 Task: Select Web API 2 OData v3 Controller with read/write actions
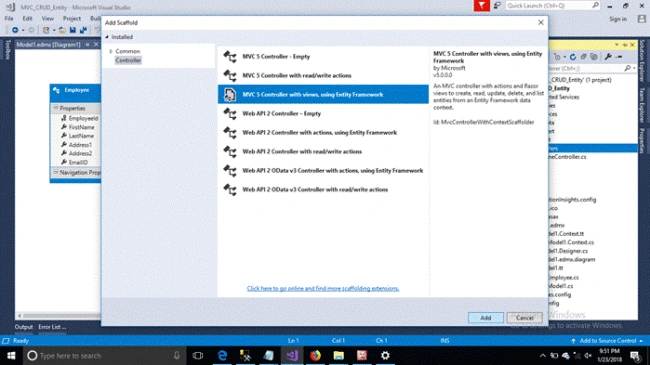pos(323,190)
